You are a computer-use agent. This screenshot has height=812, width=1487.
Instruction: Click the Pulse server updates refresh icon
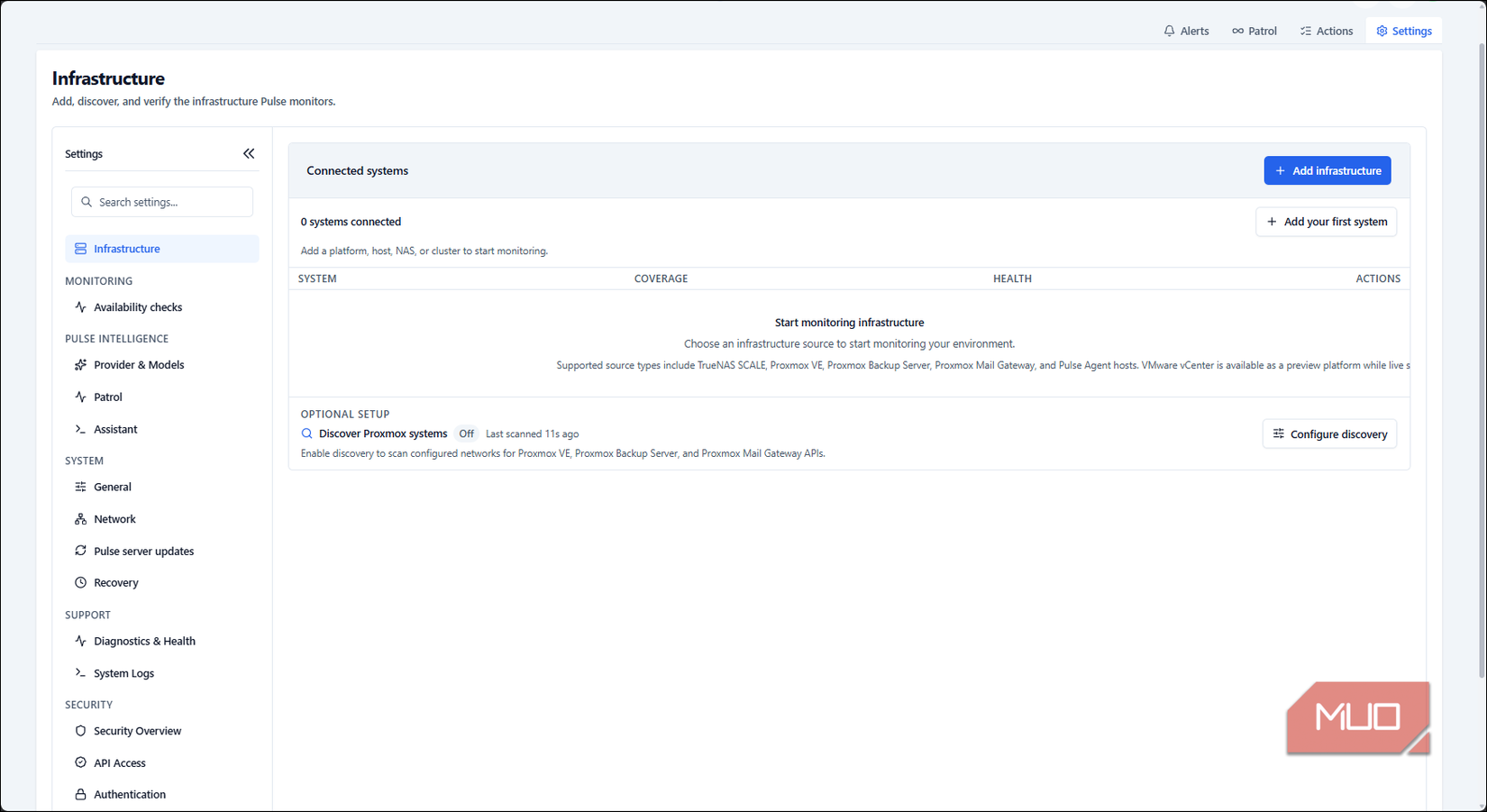tap(80, 551)
